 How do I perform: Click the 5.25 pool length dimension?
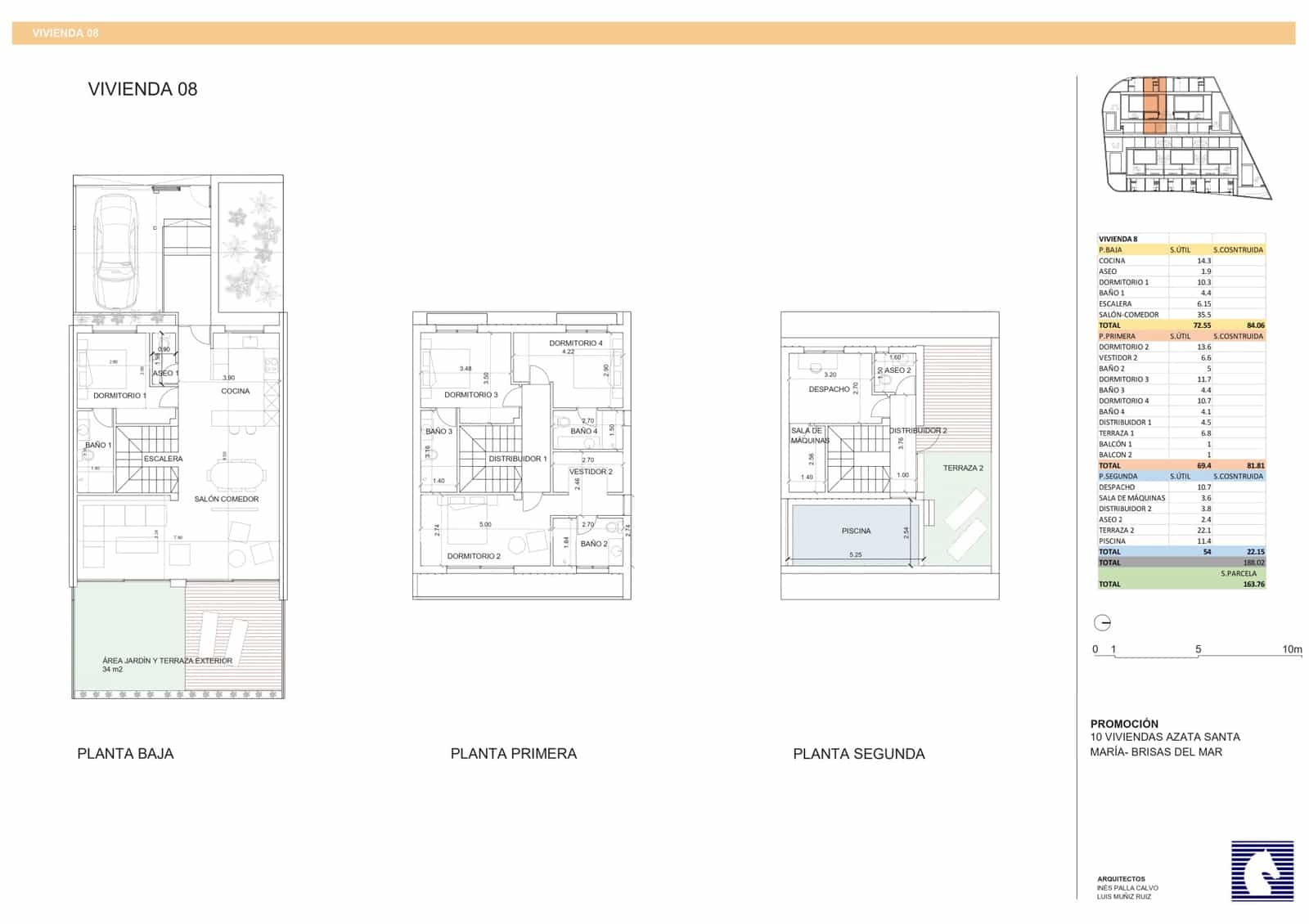[856, 555]
